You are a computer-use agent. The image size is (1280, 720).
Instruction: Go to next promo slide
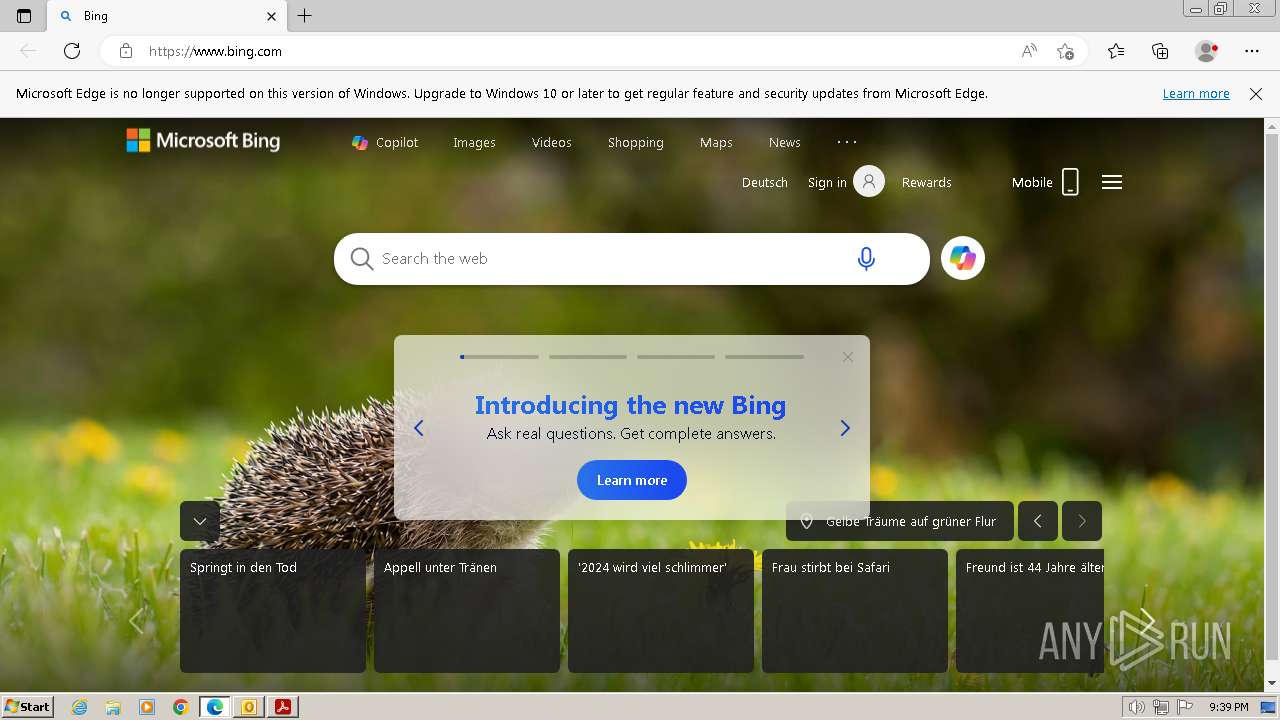[845, 428]
